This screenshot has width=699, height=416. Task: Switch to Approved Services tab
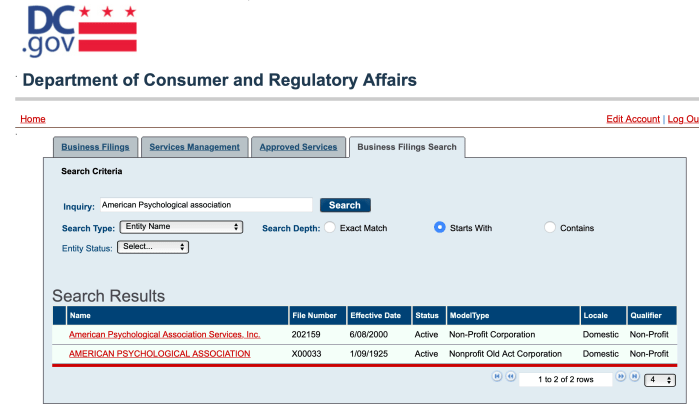coord(298,147)
